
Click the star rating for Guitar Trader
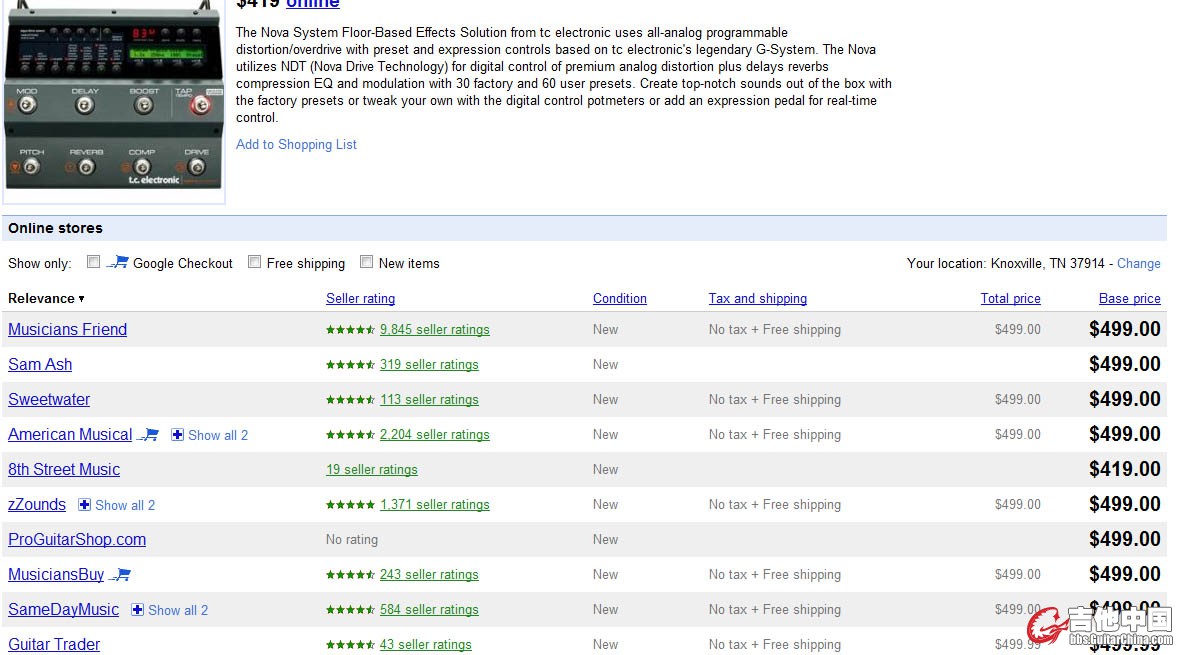coord(350,644)
